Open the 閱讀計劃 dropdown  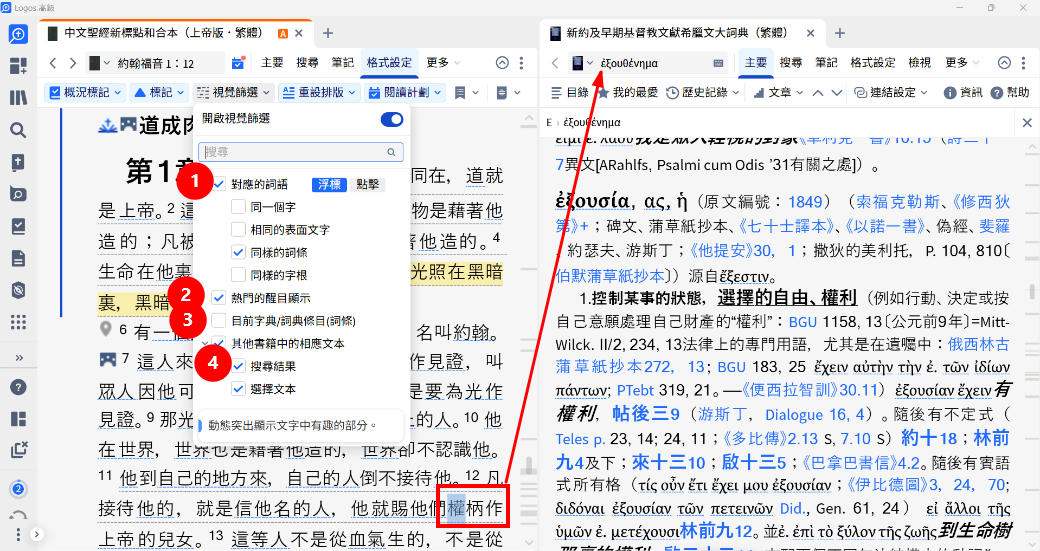(x=405, y=93)
